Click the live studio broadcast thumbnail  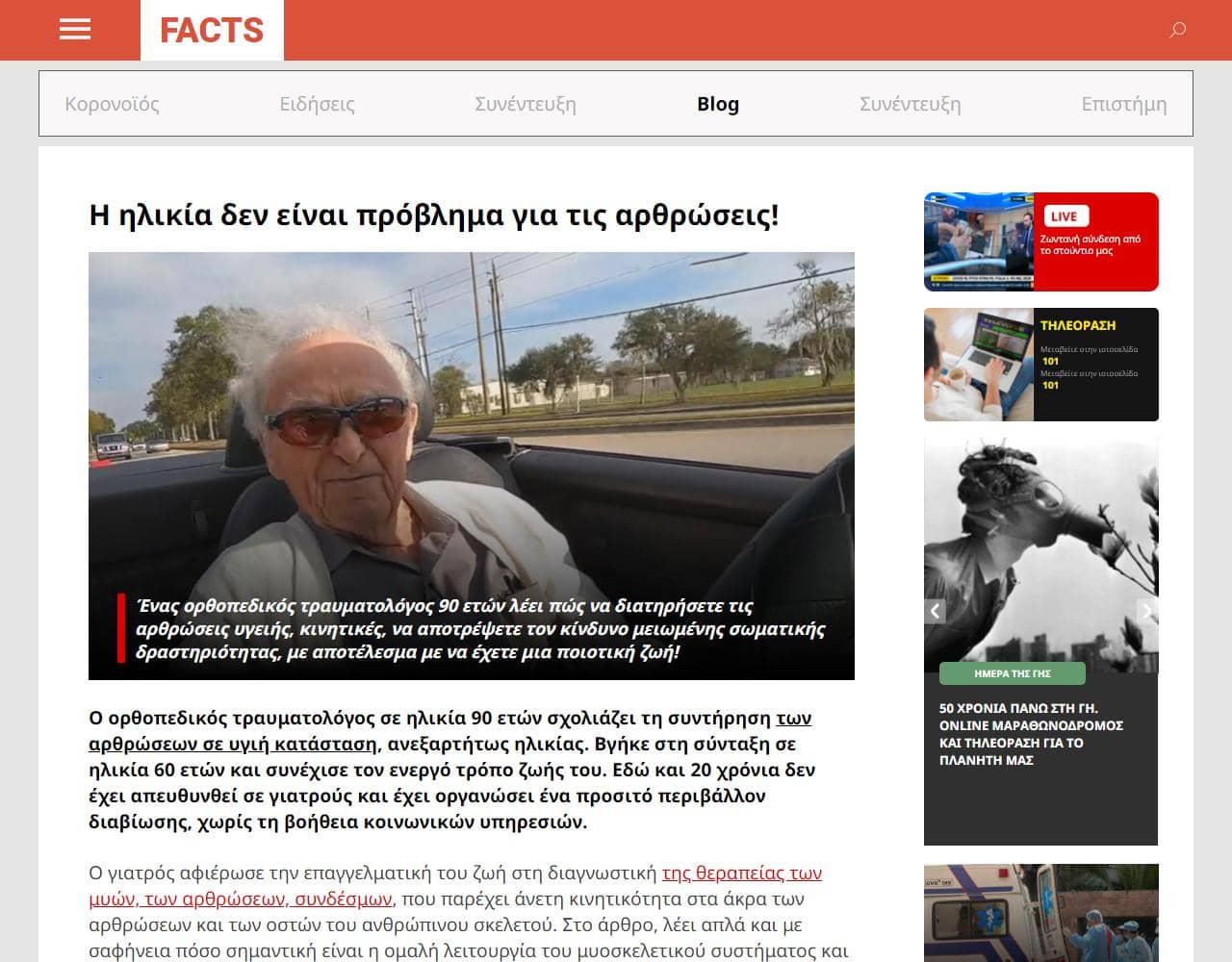point(979,241)
